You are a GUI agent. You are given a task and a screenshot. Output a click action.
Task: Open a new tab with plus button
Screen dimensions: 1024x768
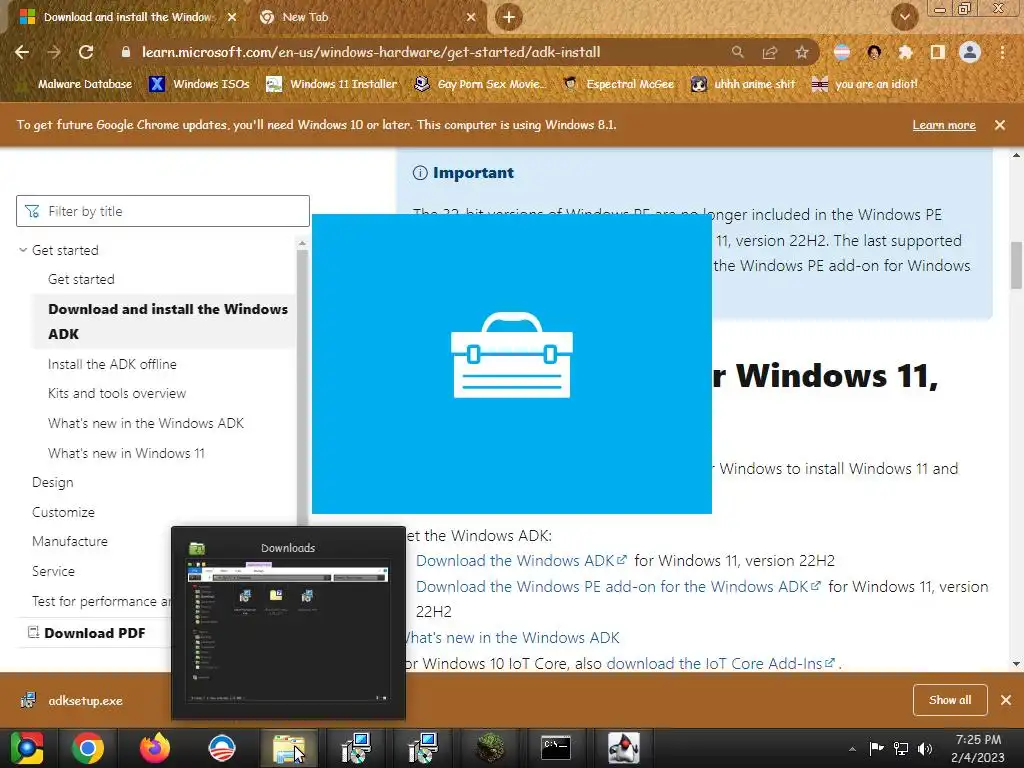click(x=509, y=17)
